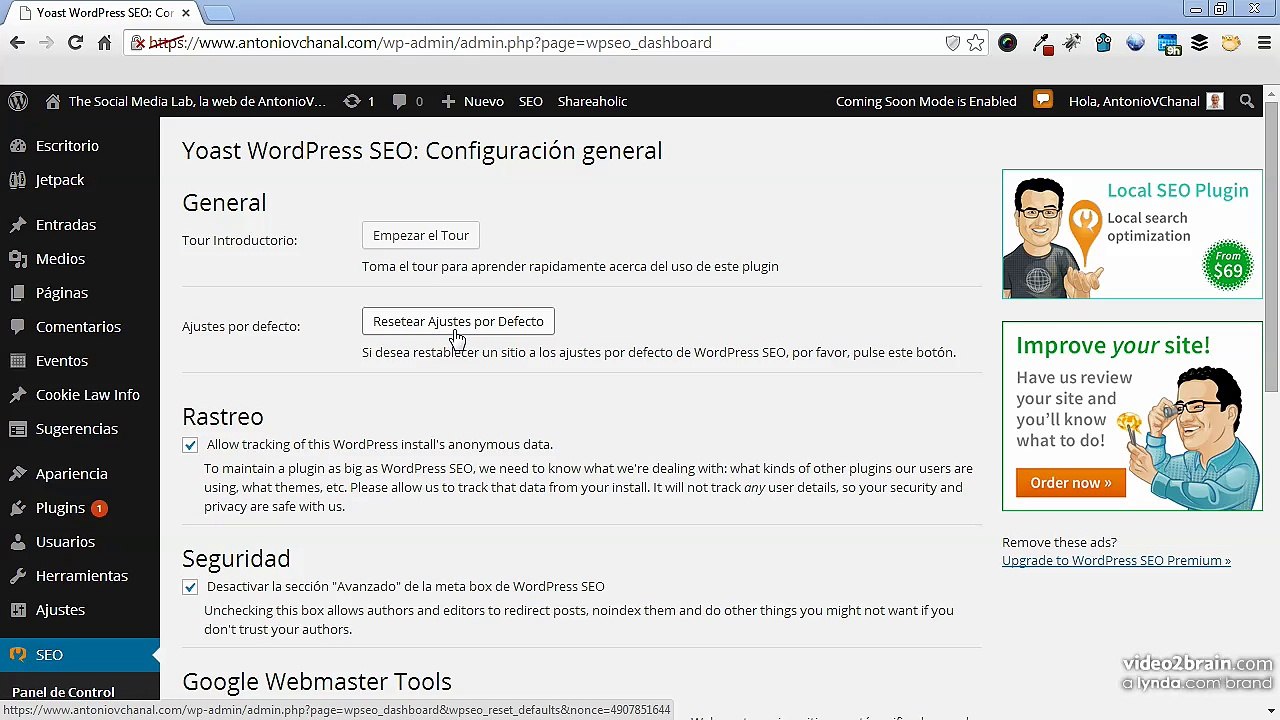Click the Improve your site ad heading
1280x720 pixels.
click(1112, 346)
